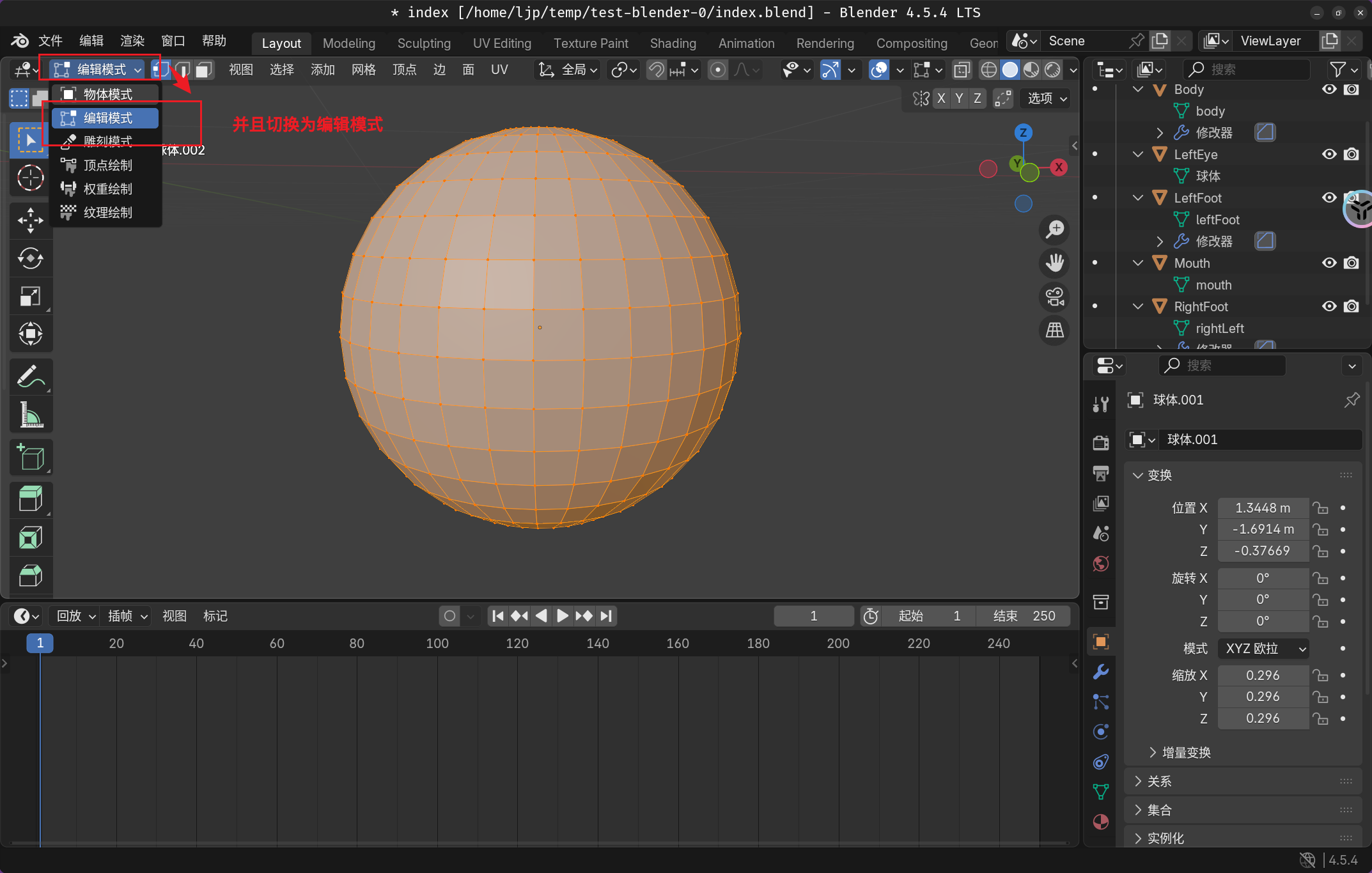This screenshot has width=1372, height=873.
Task: Collapse the Body collection in outliner
Action: tap(1138, 89)
